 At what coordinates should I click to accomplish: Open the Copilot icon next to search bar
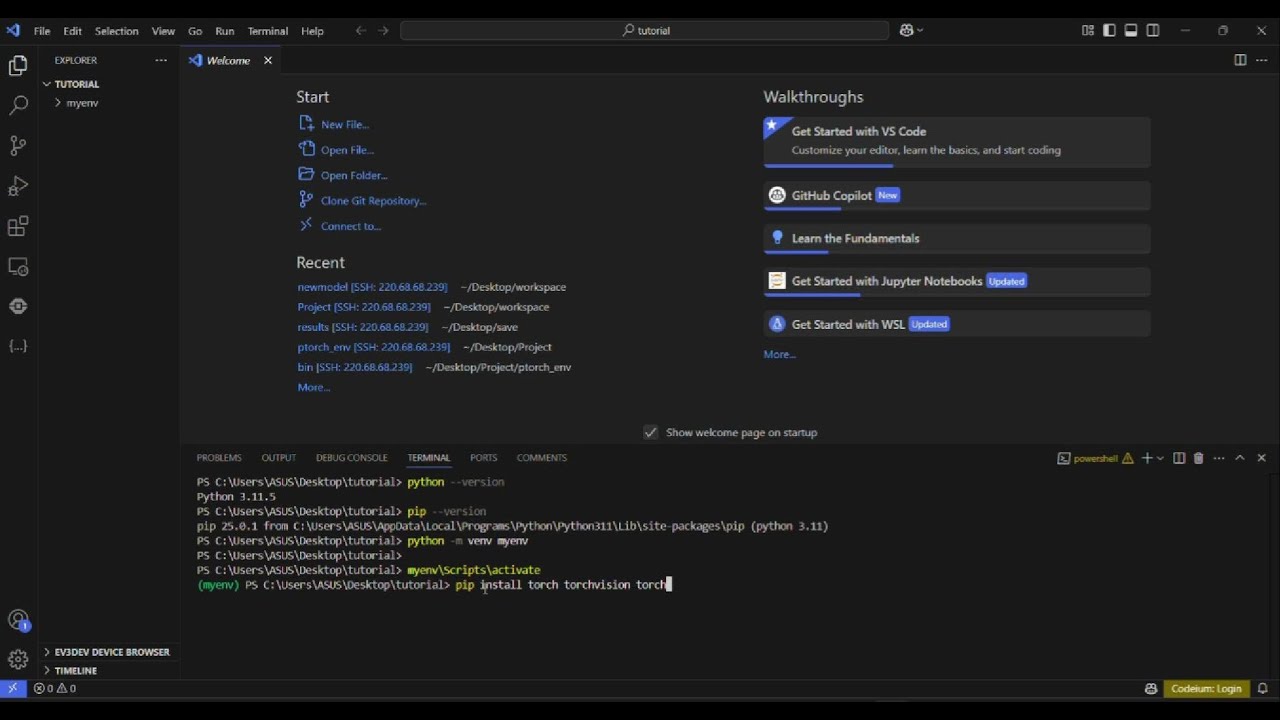click(911, 30)
